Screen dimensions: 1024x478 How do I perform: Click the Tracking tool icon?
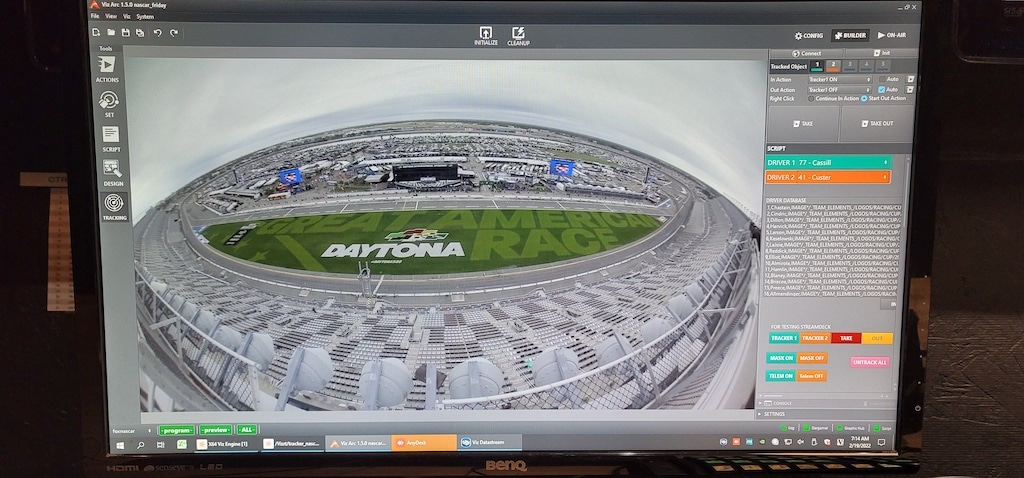coord(114,206)
